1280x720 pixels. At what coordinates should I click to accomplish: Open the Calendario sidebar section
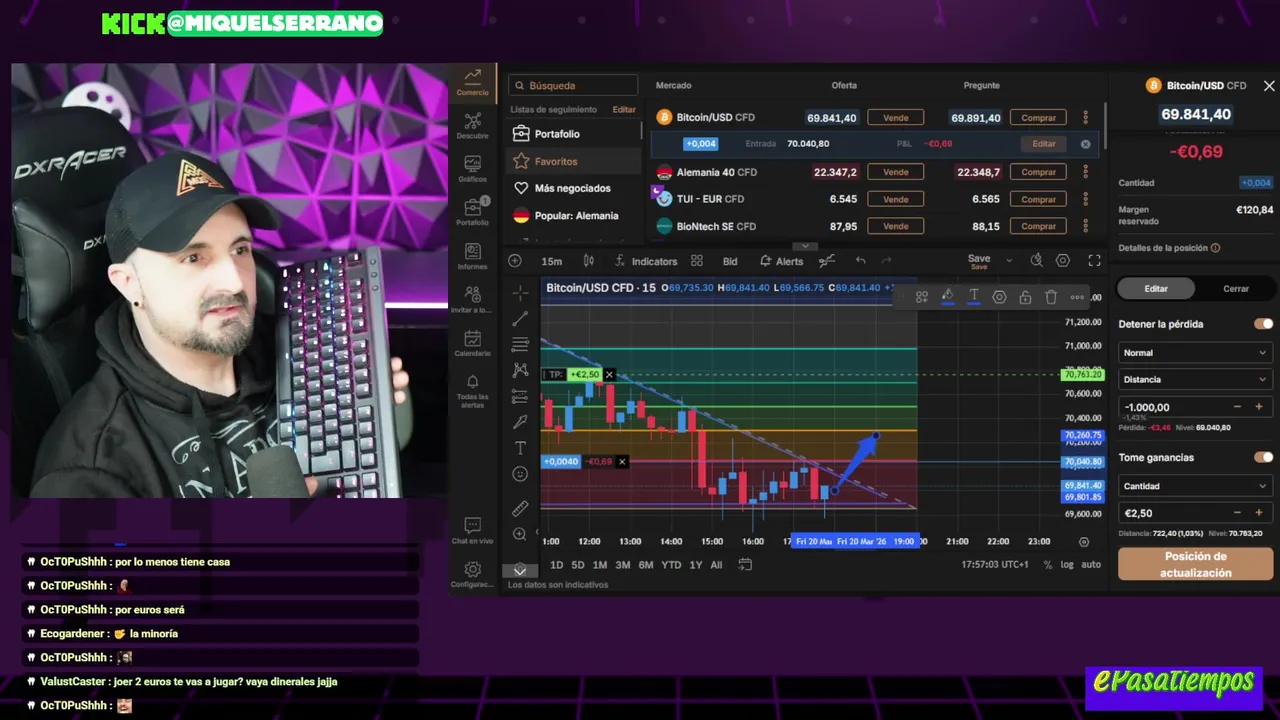473,344
